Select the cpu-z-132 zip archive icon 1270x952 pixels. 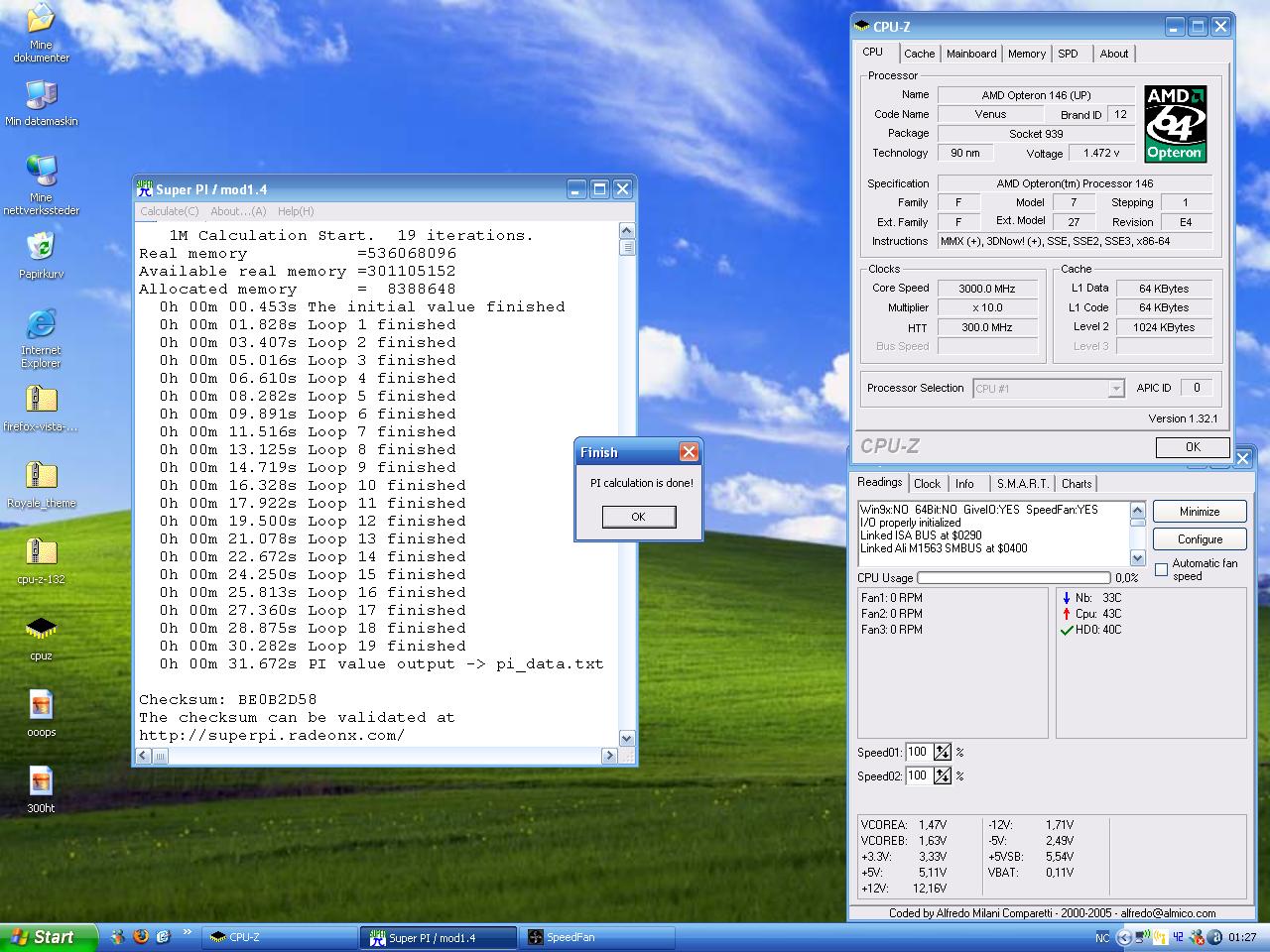point(41,561)
